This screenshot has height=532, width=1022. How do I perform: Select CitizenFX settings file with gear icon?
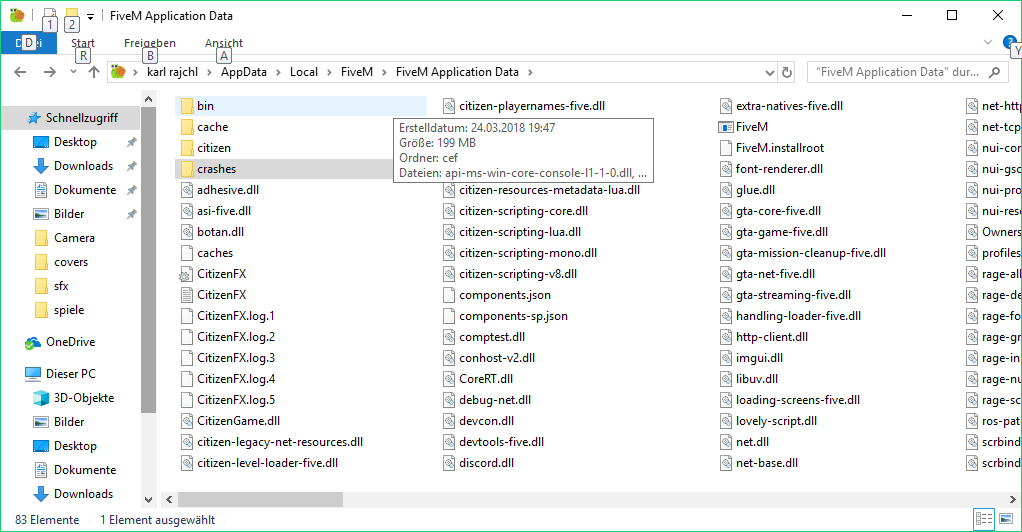[x=186, y=274]
